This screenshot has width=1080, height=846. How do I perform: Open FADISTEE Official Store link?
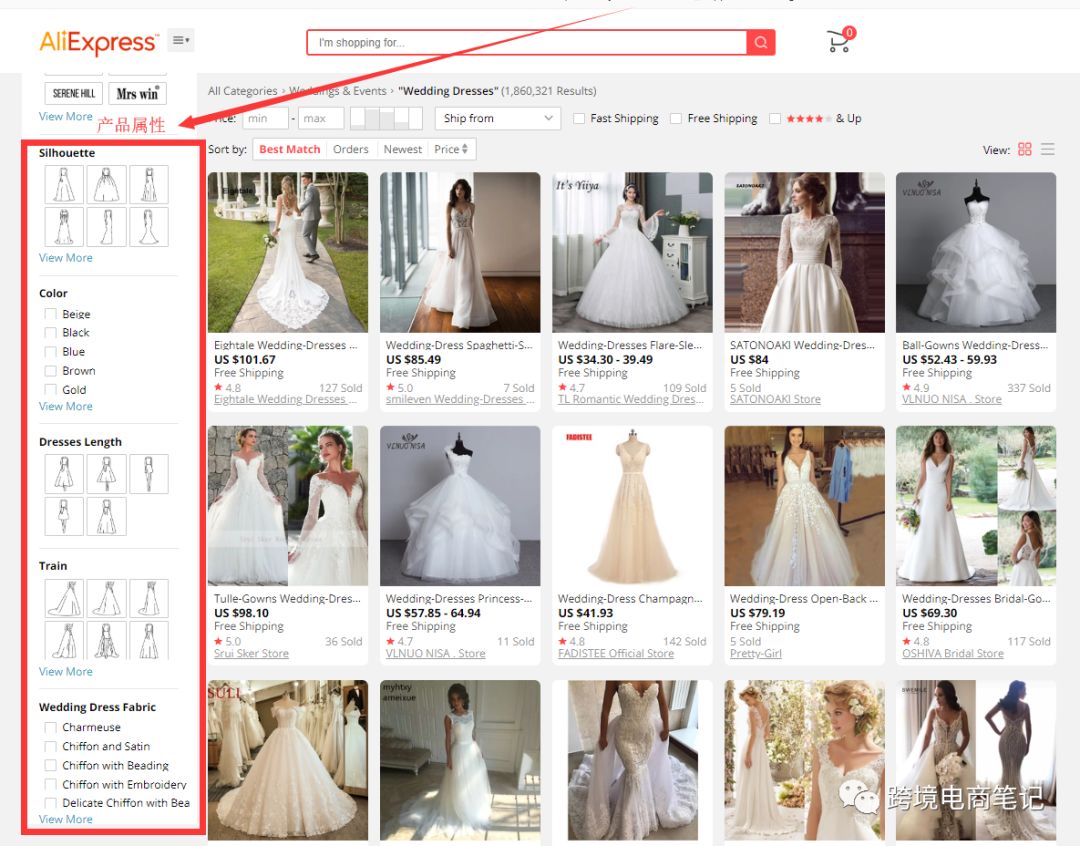tap(616, 653)
